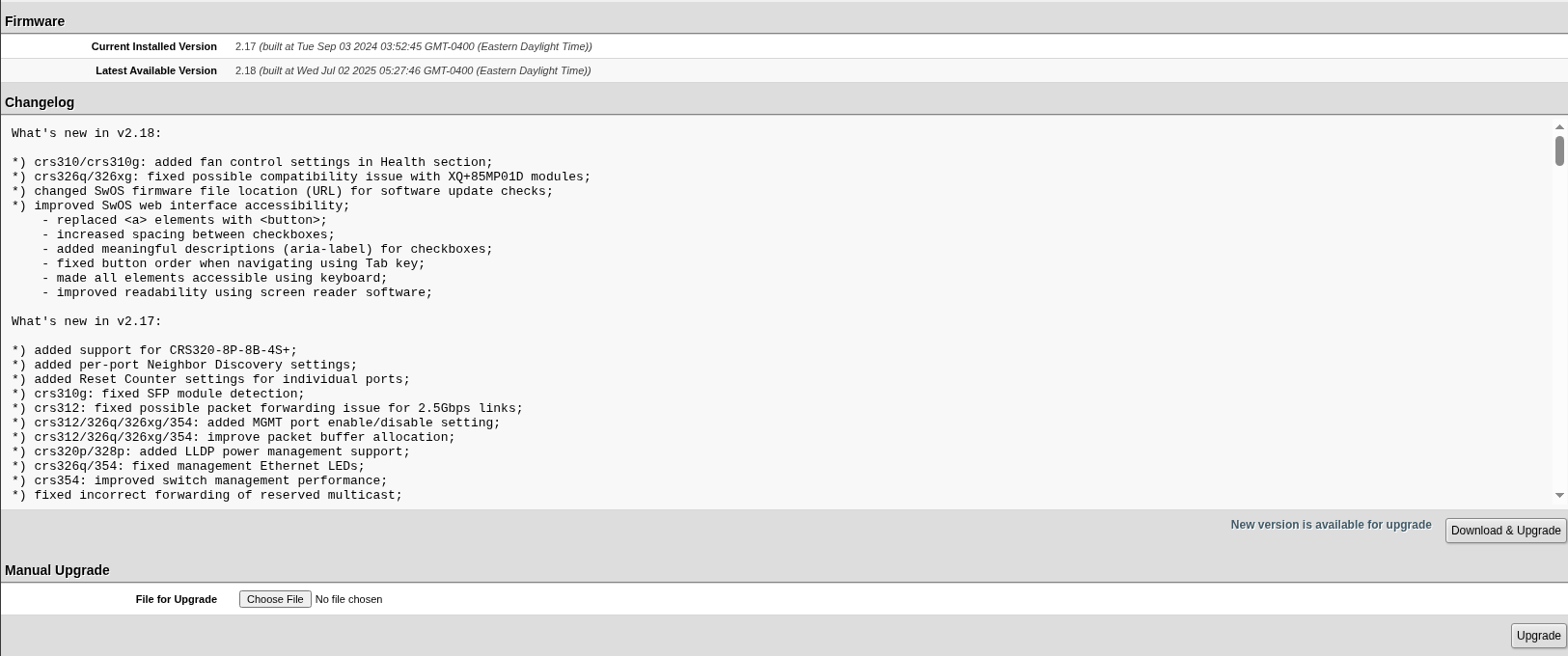Click the Firmware section heading

[35, 21]
